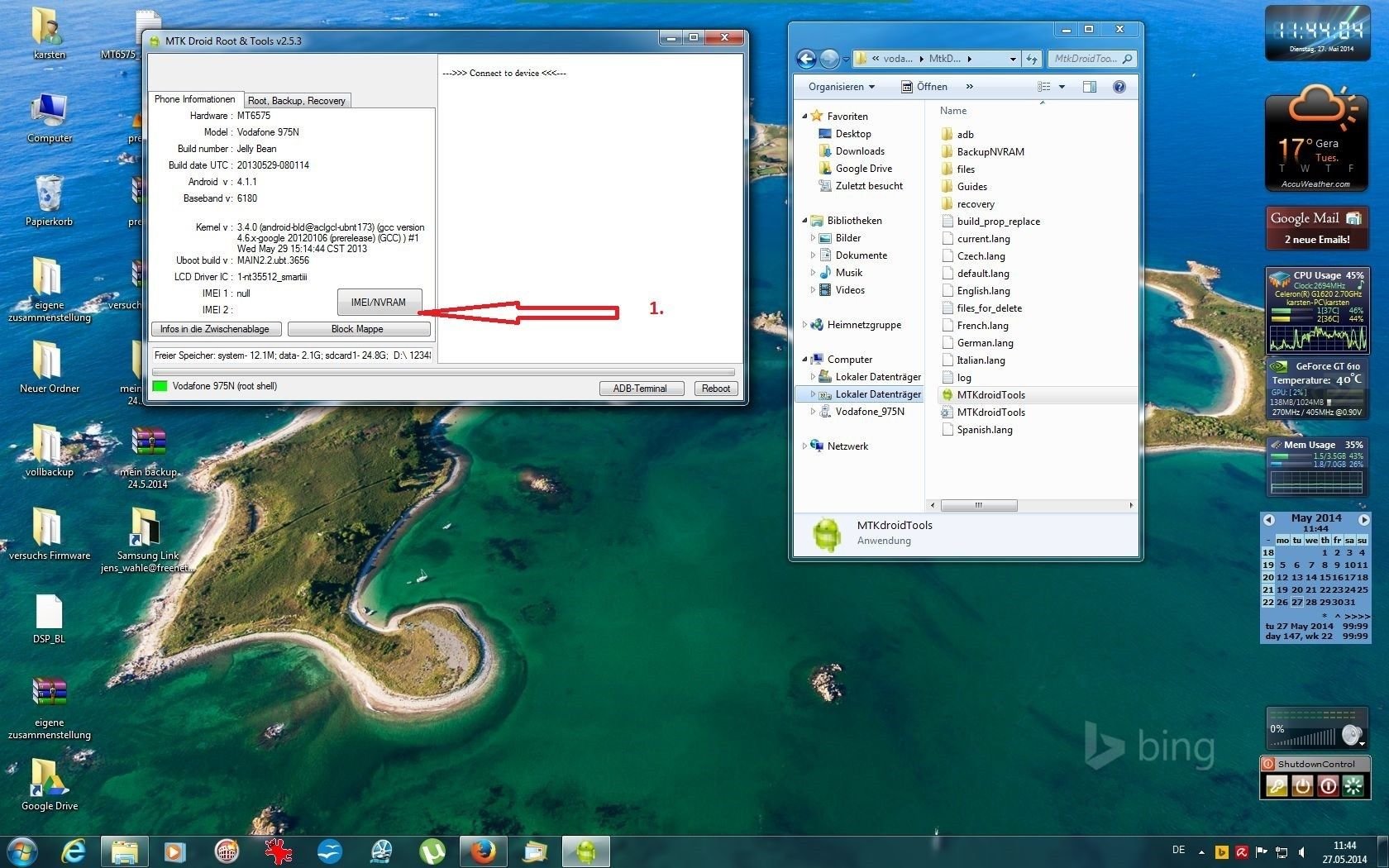Copy info via 'Infos in die Zwischenablage'

(x=216, y=329)
